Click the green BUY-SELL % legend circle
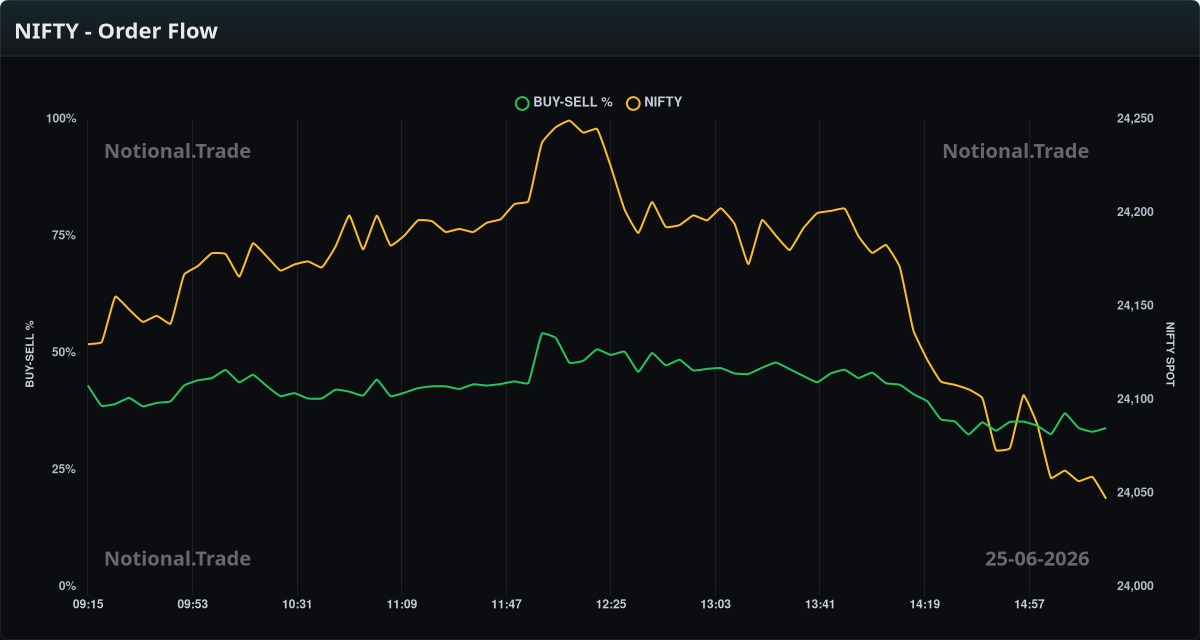Screen dimensions: 1200x640 (521, 102)
